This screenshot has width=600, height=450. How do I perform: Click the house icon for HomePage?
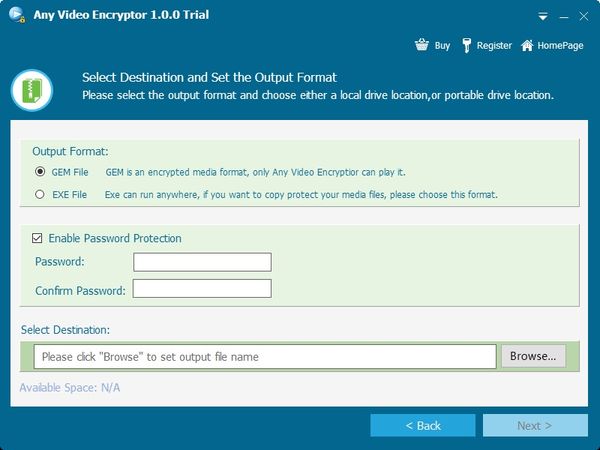pos(526,45)
